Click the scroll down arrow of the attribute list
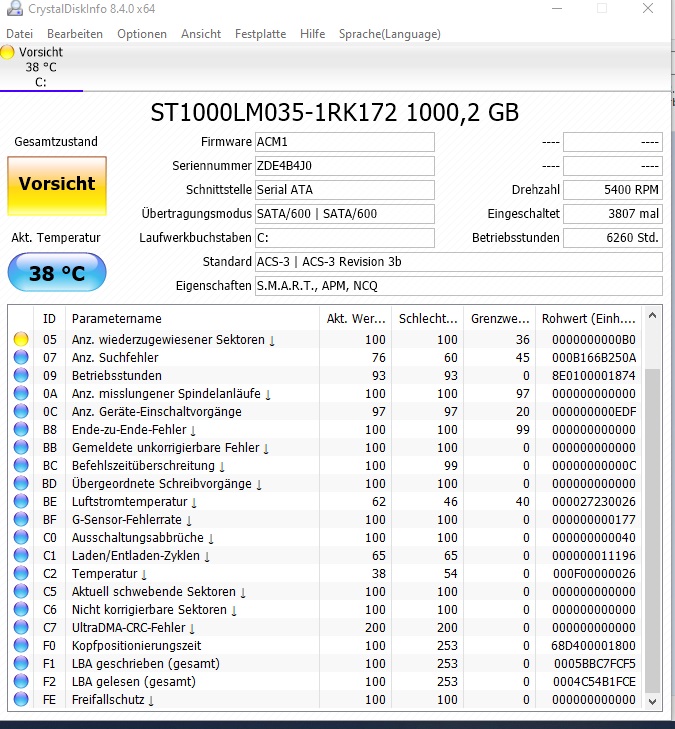The width and height of the screenshot is (675, 729). (652, 702)
